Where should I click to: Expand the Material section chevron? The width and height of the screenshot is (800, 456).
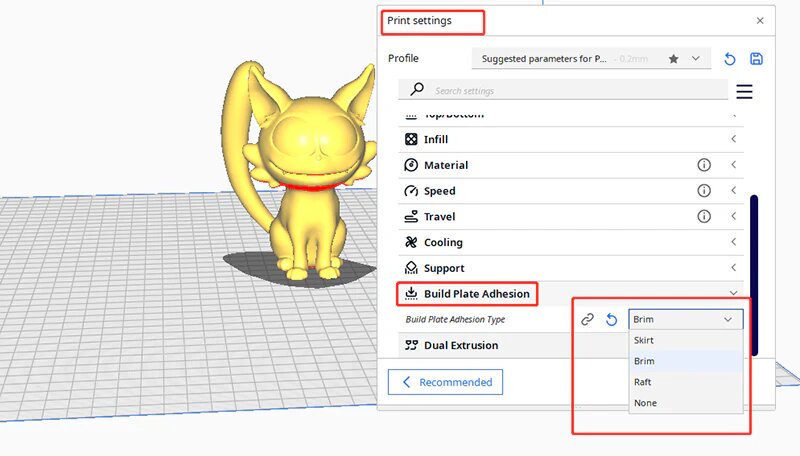point(733,164)
